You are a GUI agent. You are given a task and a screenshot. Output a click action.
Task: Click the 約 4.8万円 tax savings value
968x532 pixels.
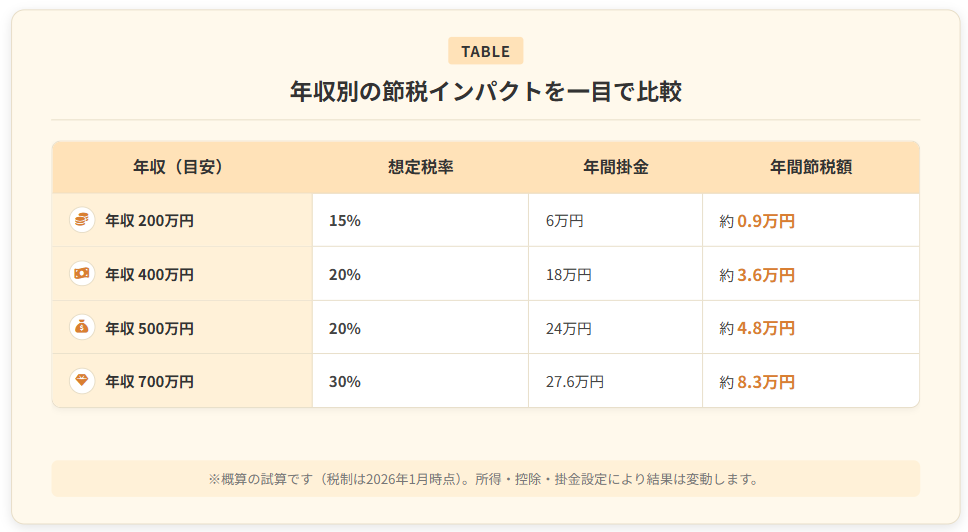click(x=757, y=328)
